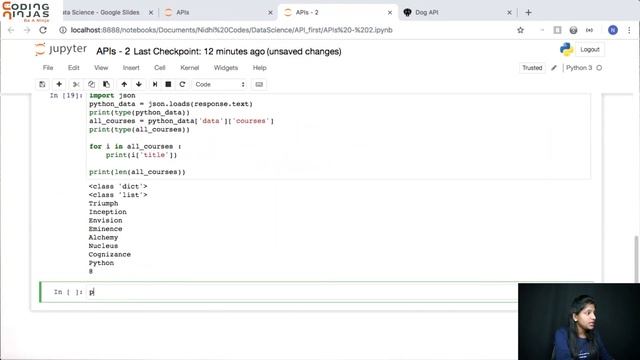Cut selected cells with scissors icon
640x360 pixels.
(x=76, y=84)
